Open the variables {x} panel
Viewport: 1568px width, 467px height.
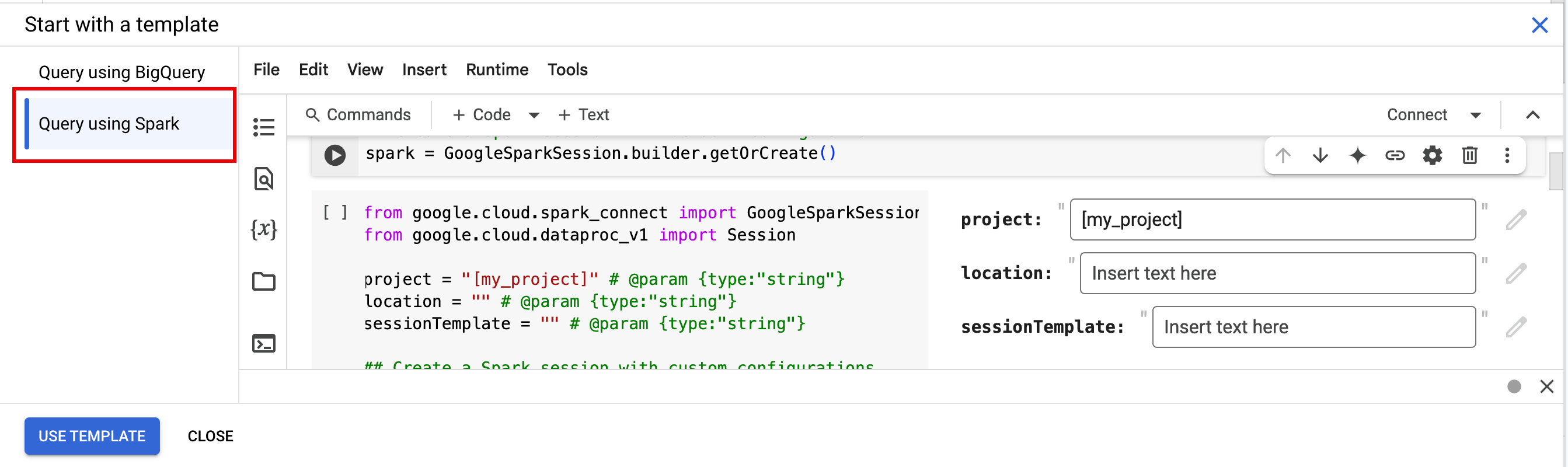point(263,229)
